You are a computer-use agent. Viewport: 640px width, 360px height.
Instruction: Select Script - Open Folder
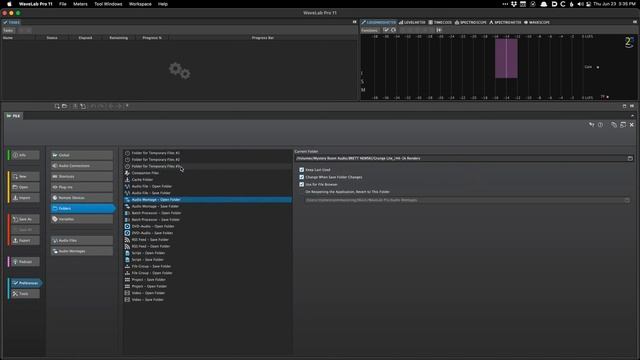pos(207,253)
